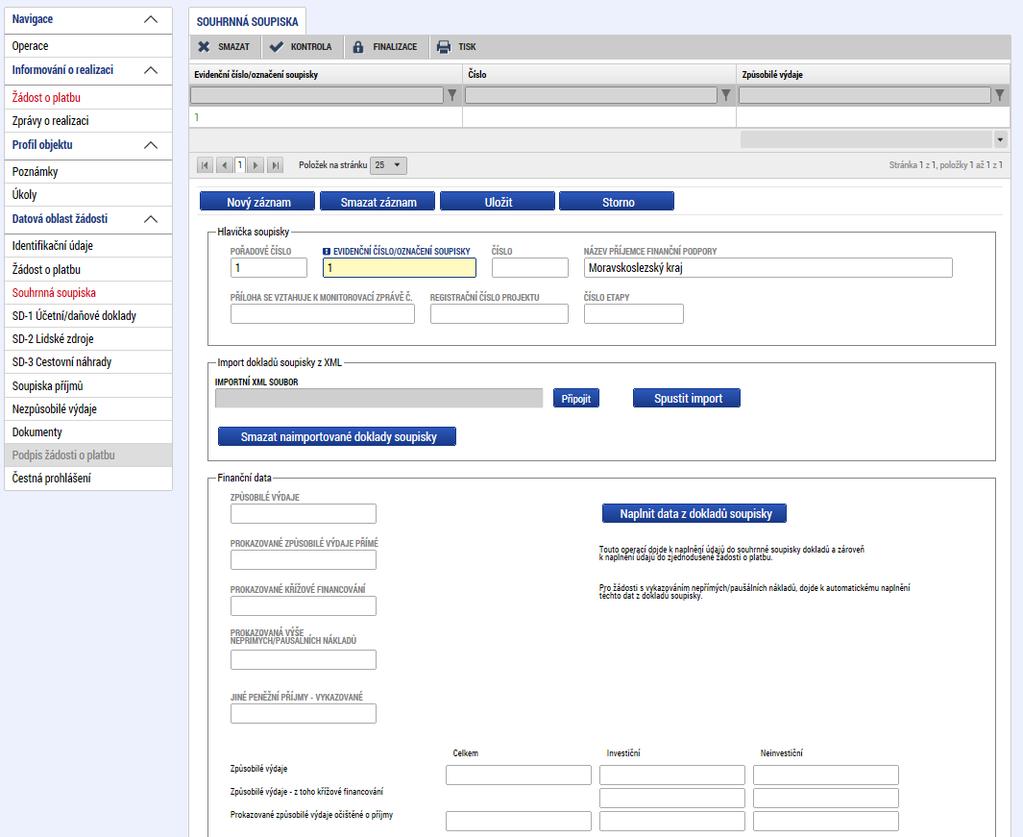The height and width of the screenshot is (837, 1023).
Task: Focus the Příloha se vztahuje k monitorovací zprávě field
Action: (x=322, y=314)
